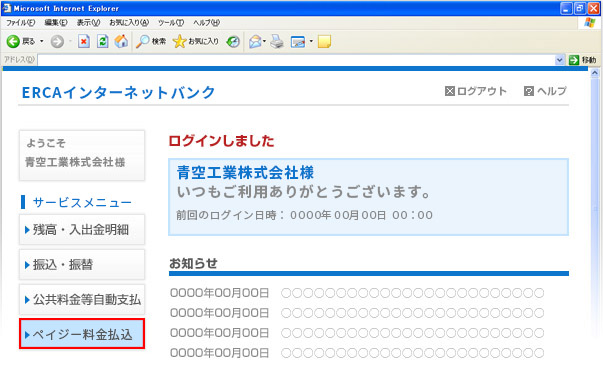Minimize the Internet Explorer window

566,8
